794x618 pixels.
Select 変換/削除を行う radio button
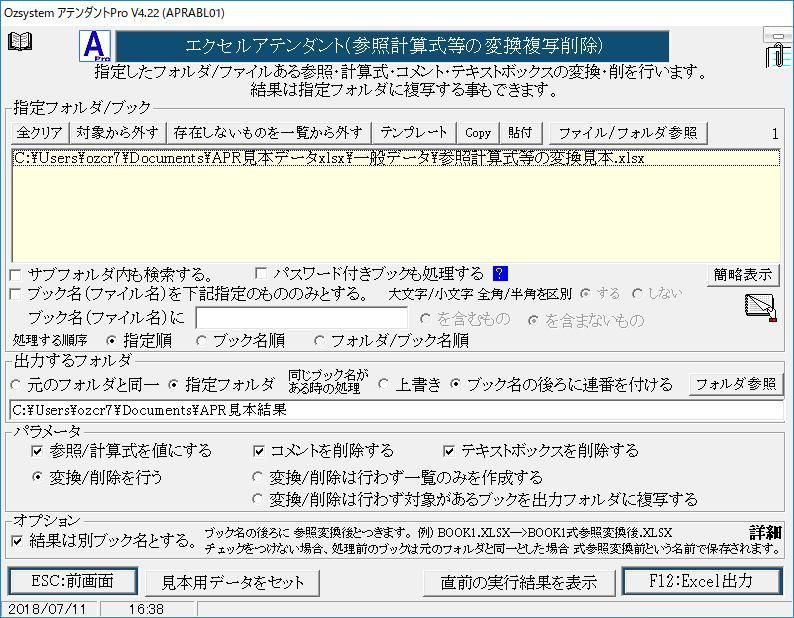click(x=37, y=477)
